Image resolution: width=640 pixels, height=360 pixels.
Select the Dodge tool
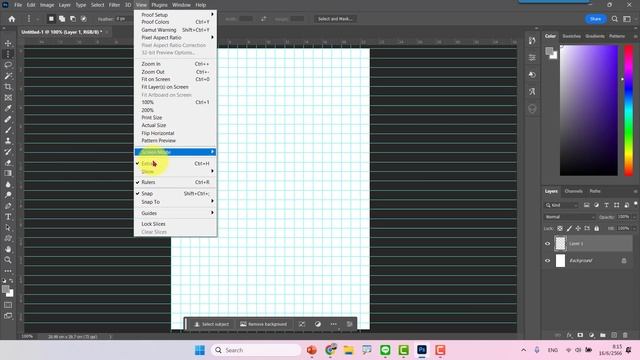pos(8,195)
